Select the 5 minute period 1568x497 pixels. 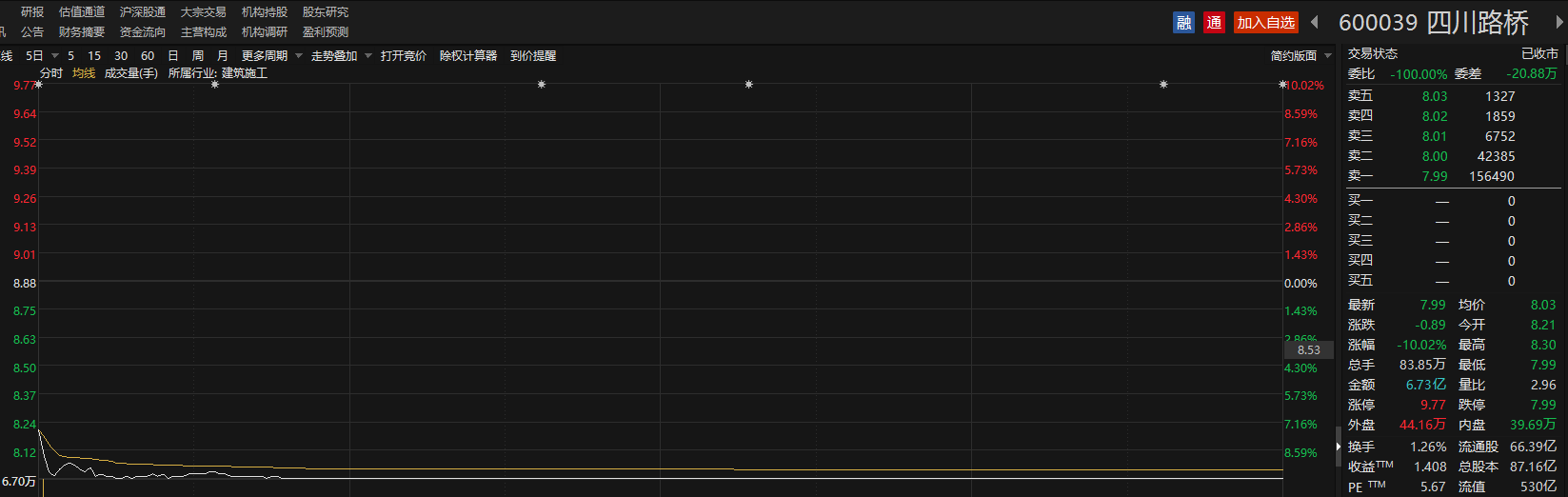point(70,56)
